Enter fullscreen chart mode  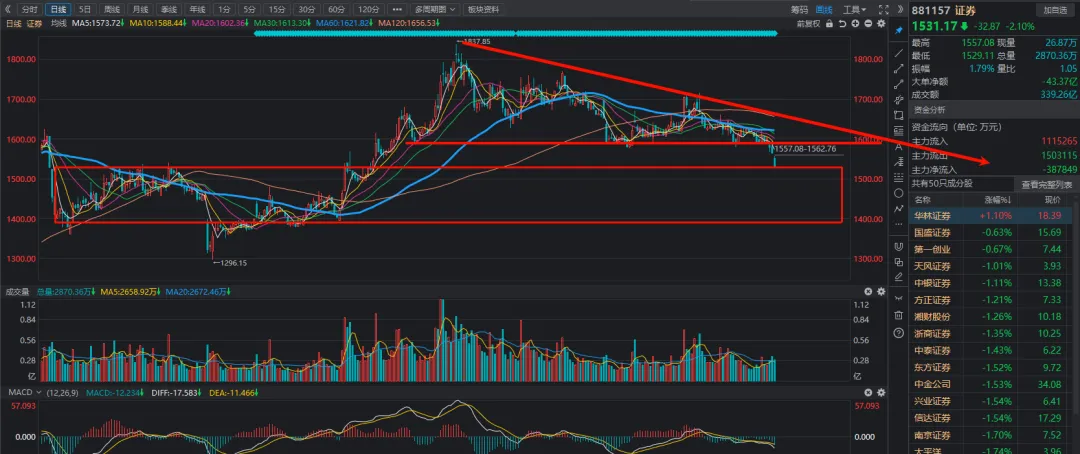tap(884, 10)
